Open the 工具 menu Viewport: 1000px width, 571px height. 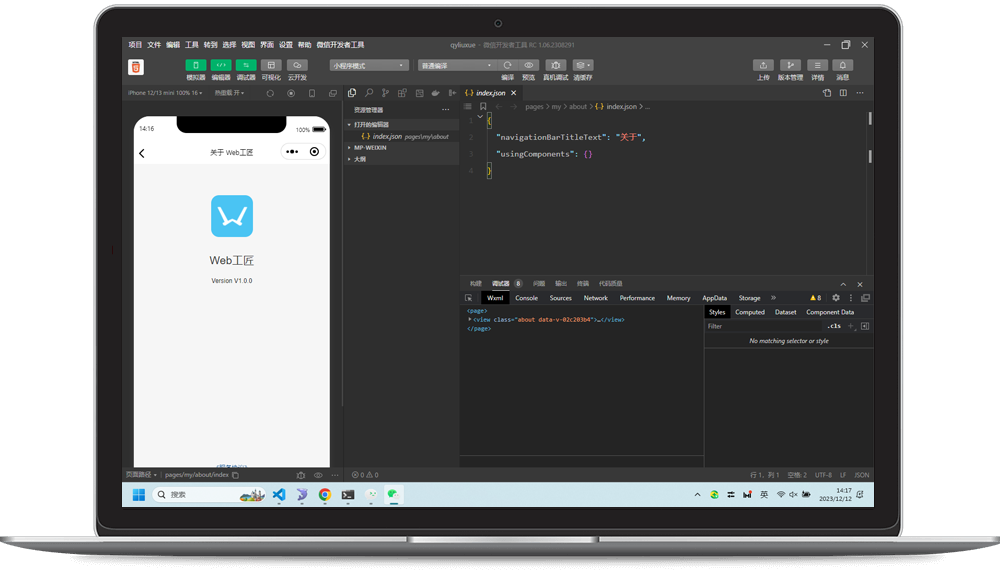(192, 45)
